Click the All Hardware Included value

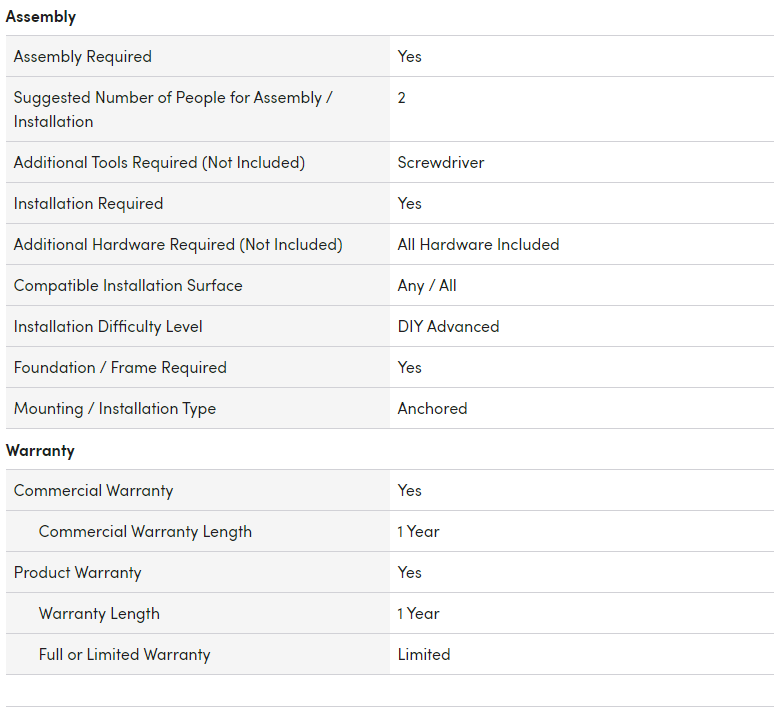[x=478, y=244]
